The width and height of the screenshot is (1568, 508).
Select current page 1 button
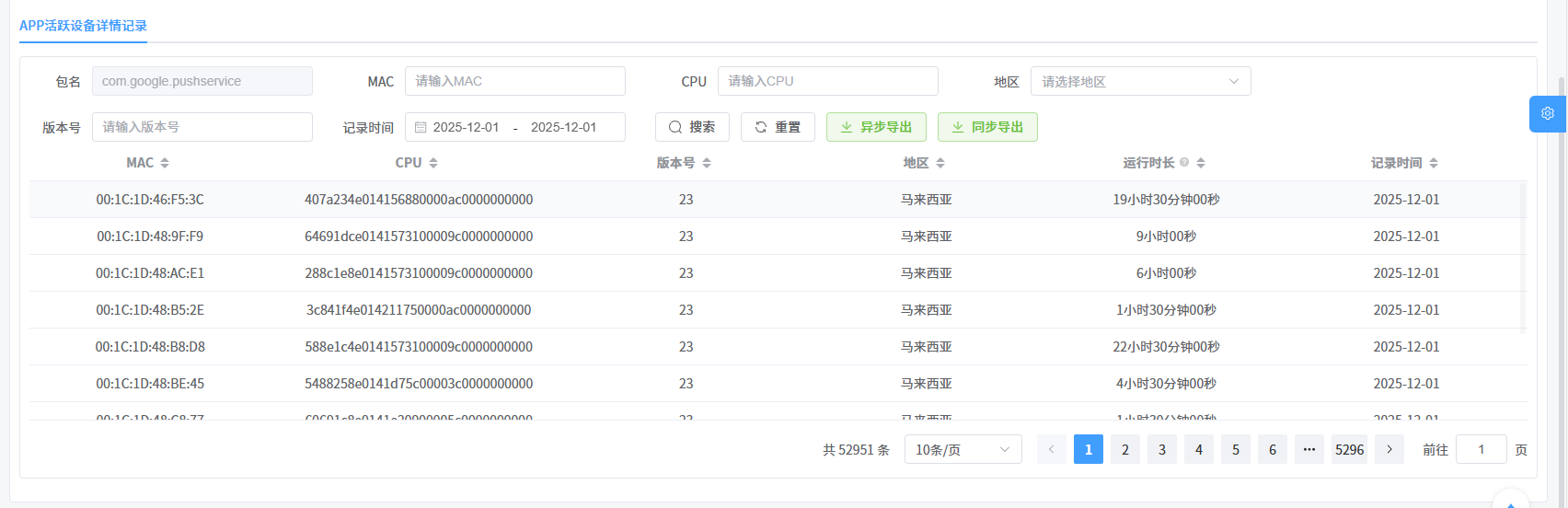(x=1089, y=449)
